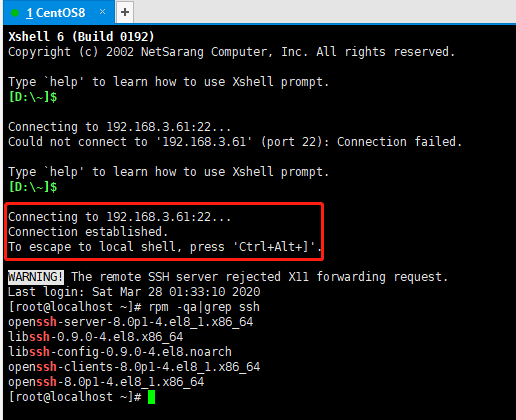This screenshot has width=516, height=420.
Task: Select the openssh-server package line
Action: point(131,322)
